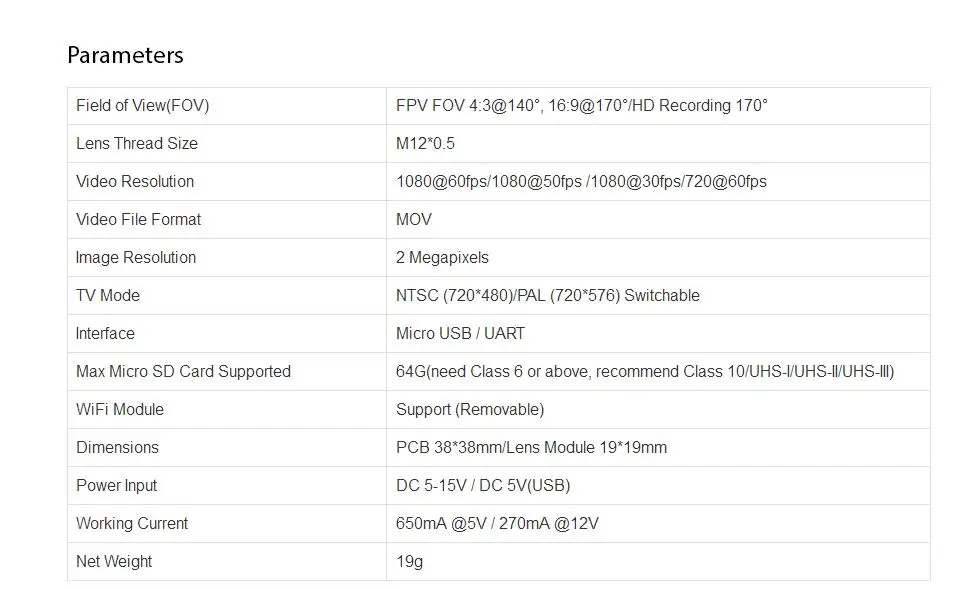Click the Max Micro SD Card Supported label

coord(183,372)
